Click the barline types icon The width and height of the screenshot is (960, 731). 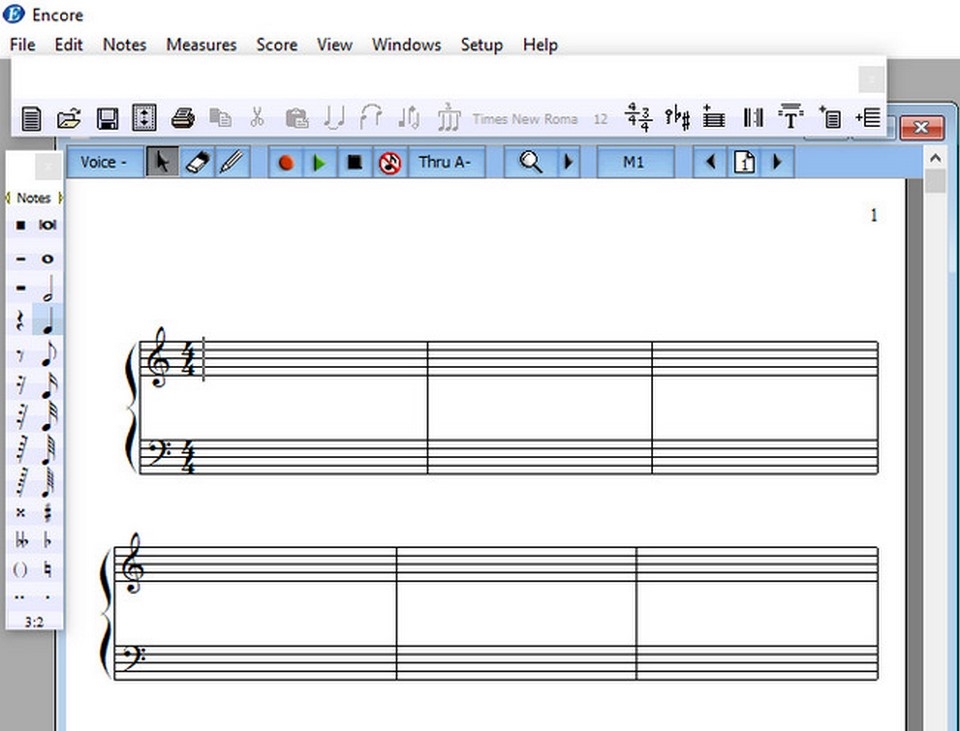[x=752, y=118]
